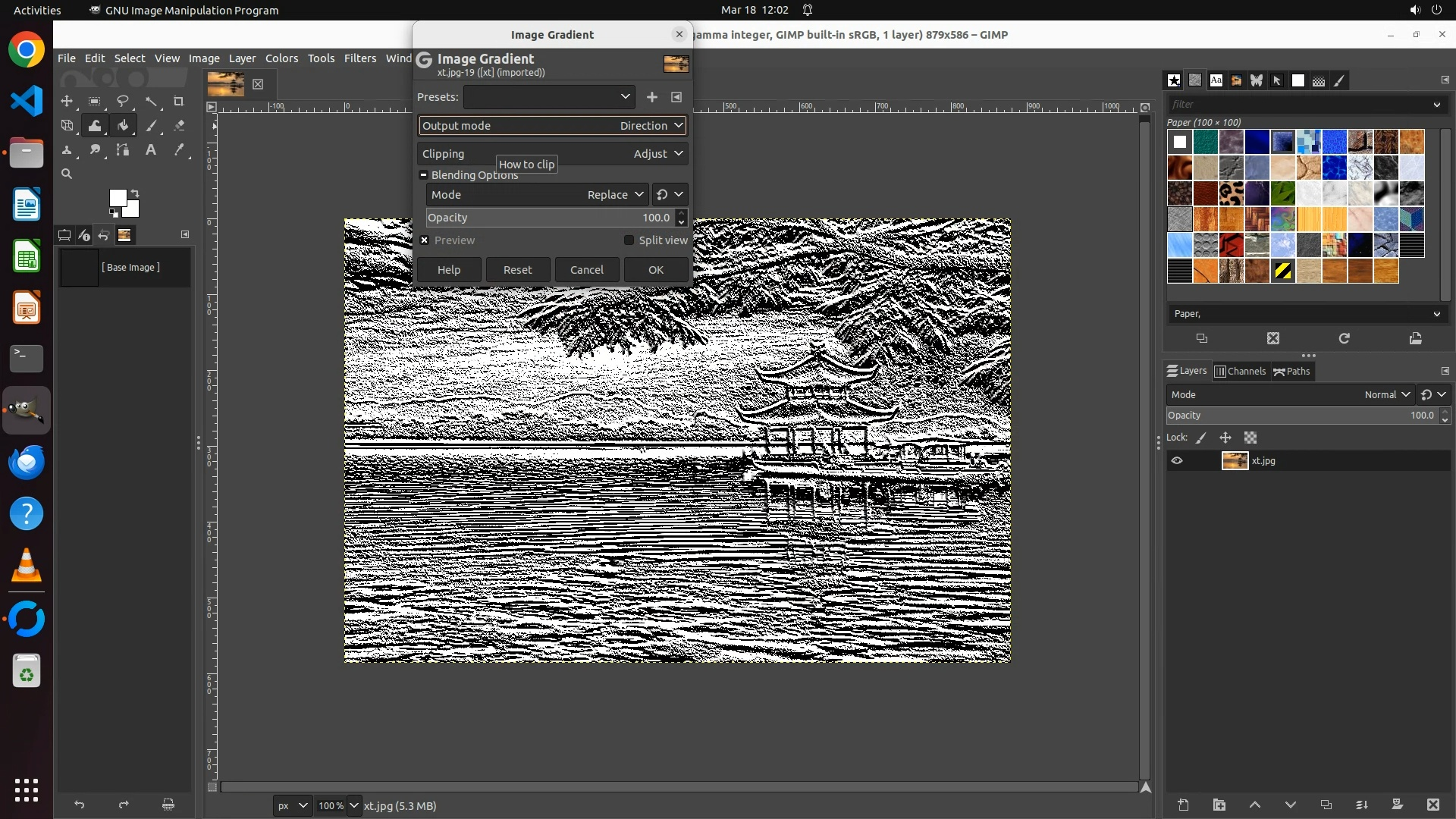Enable Split view checkbox
The width and height of the screenshot is (1456, 819).
coord(629,240)
